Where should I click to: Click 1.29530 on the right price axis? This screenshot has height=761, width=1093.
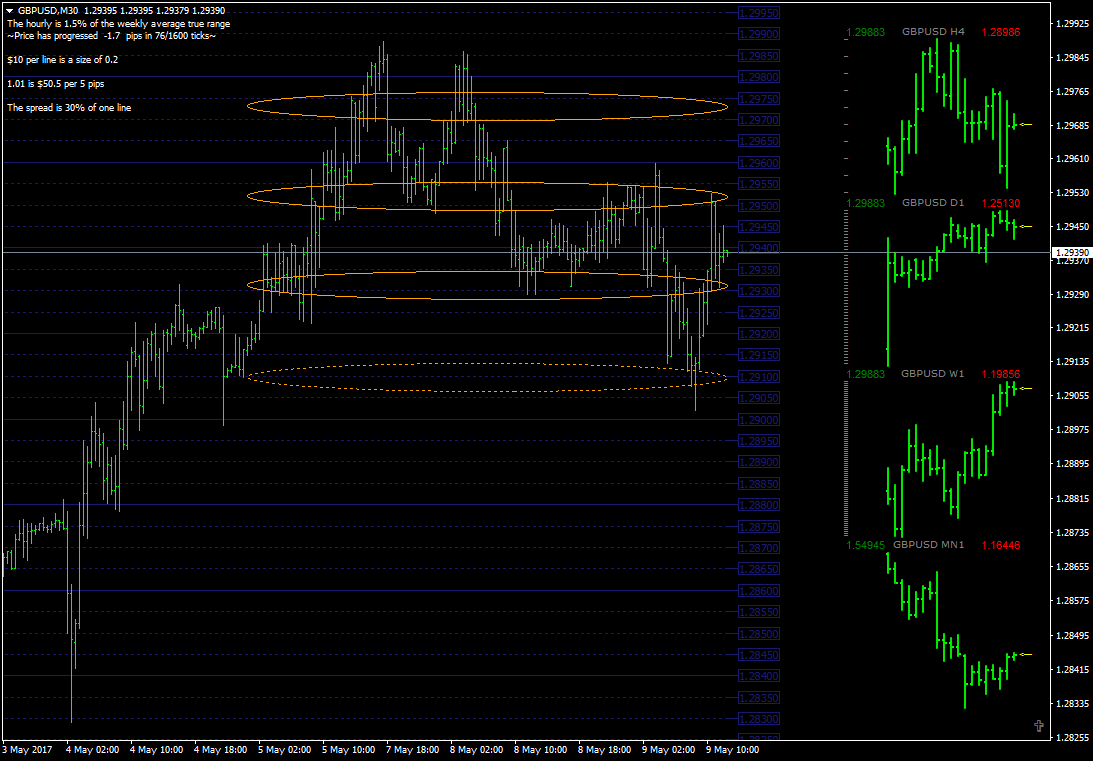click(1072, 192)
